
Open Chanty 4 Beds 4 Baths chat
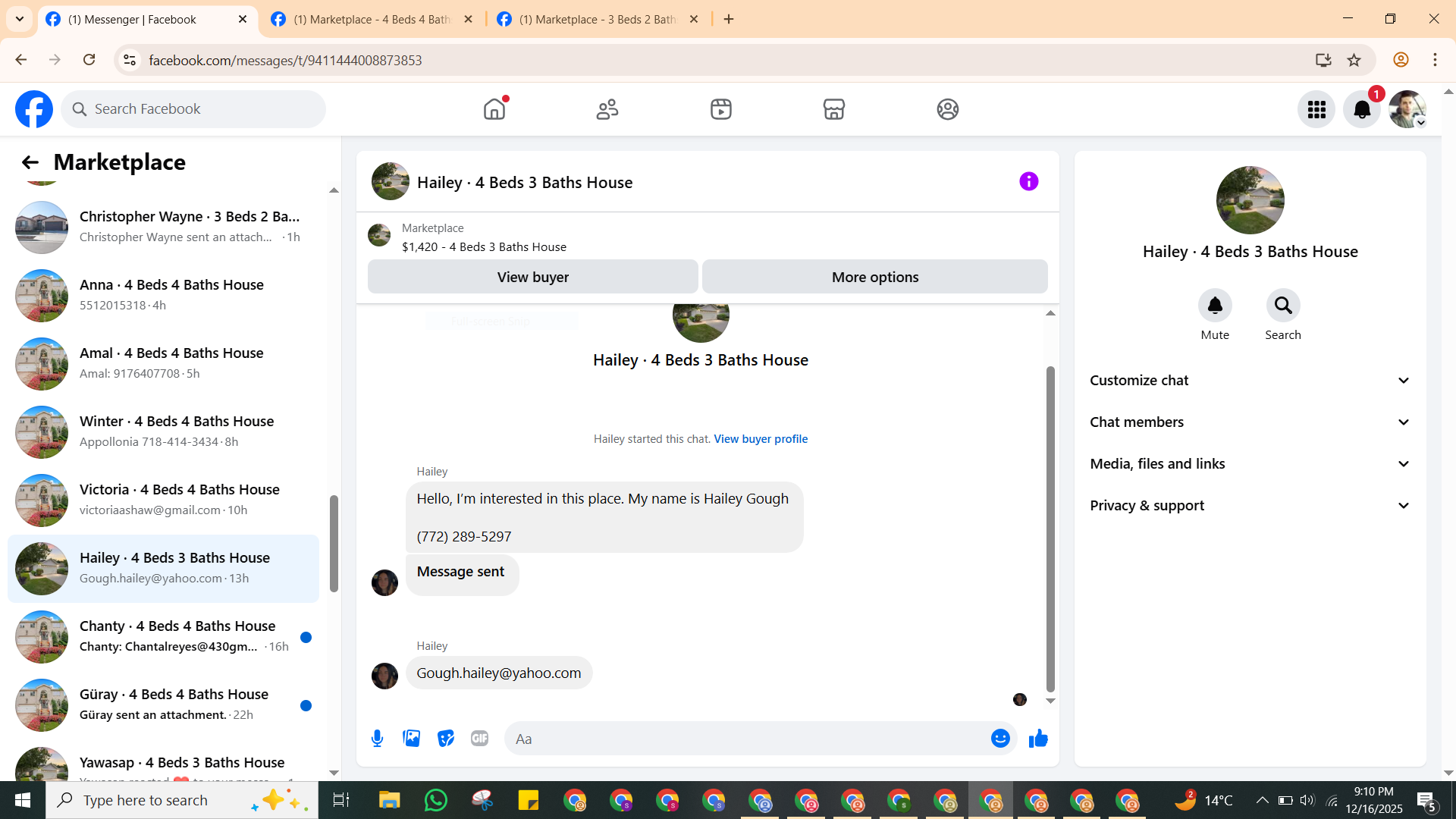click(163, 637)
